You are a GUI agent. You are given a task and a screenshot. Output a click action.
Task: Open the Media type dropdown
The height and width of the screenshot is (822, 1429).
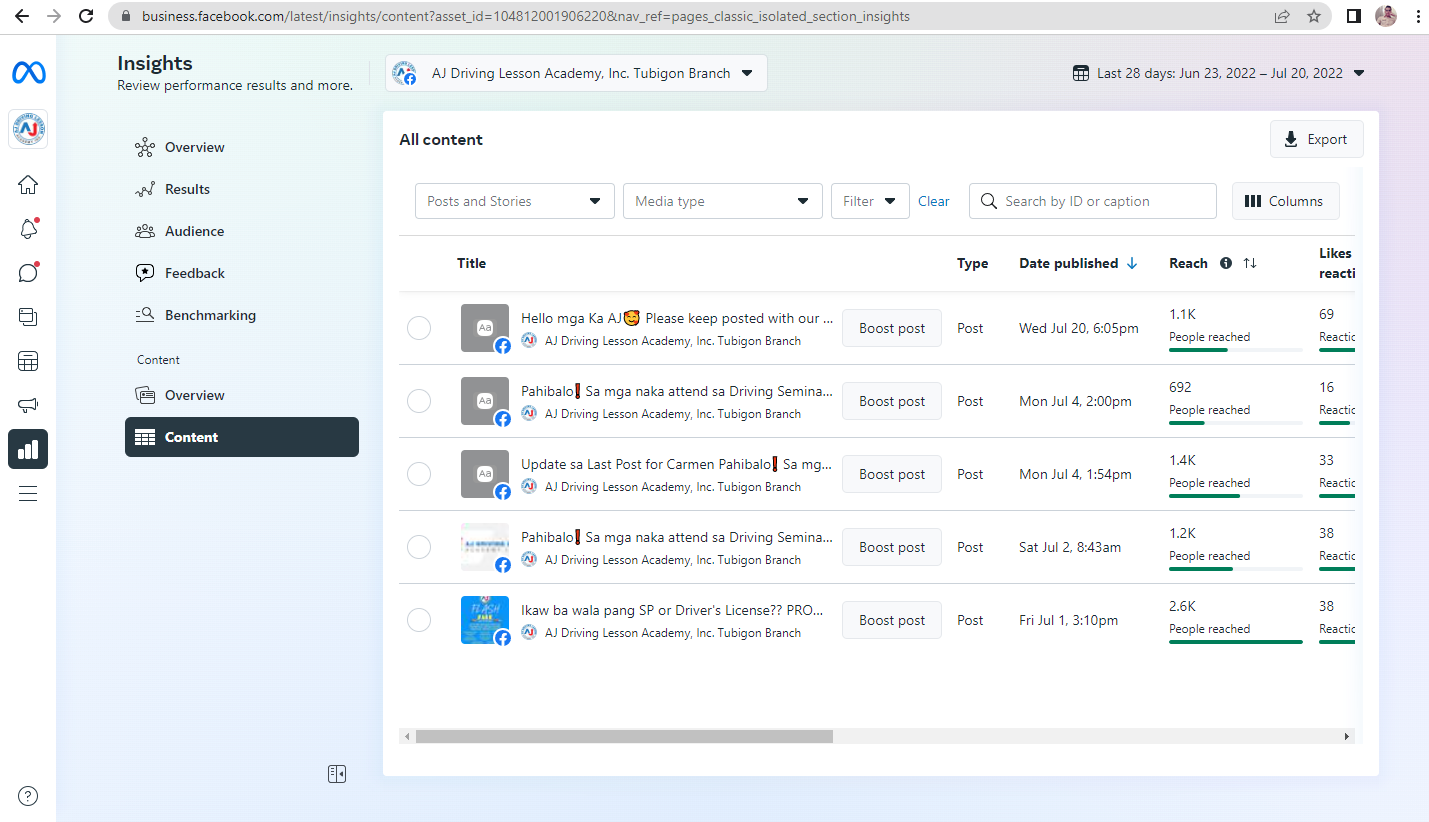(723, 201)
